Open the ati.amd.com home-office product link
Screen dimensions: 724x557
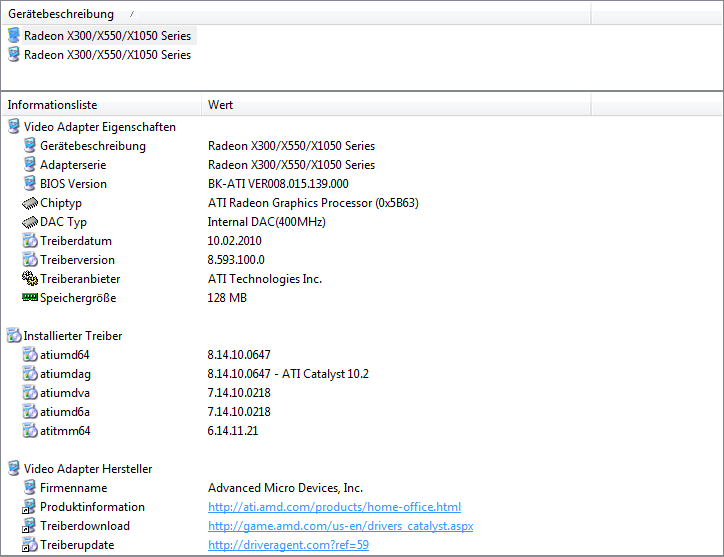[x=334, y=507]
